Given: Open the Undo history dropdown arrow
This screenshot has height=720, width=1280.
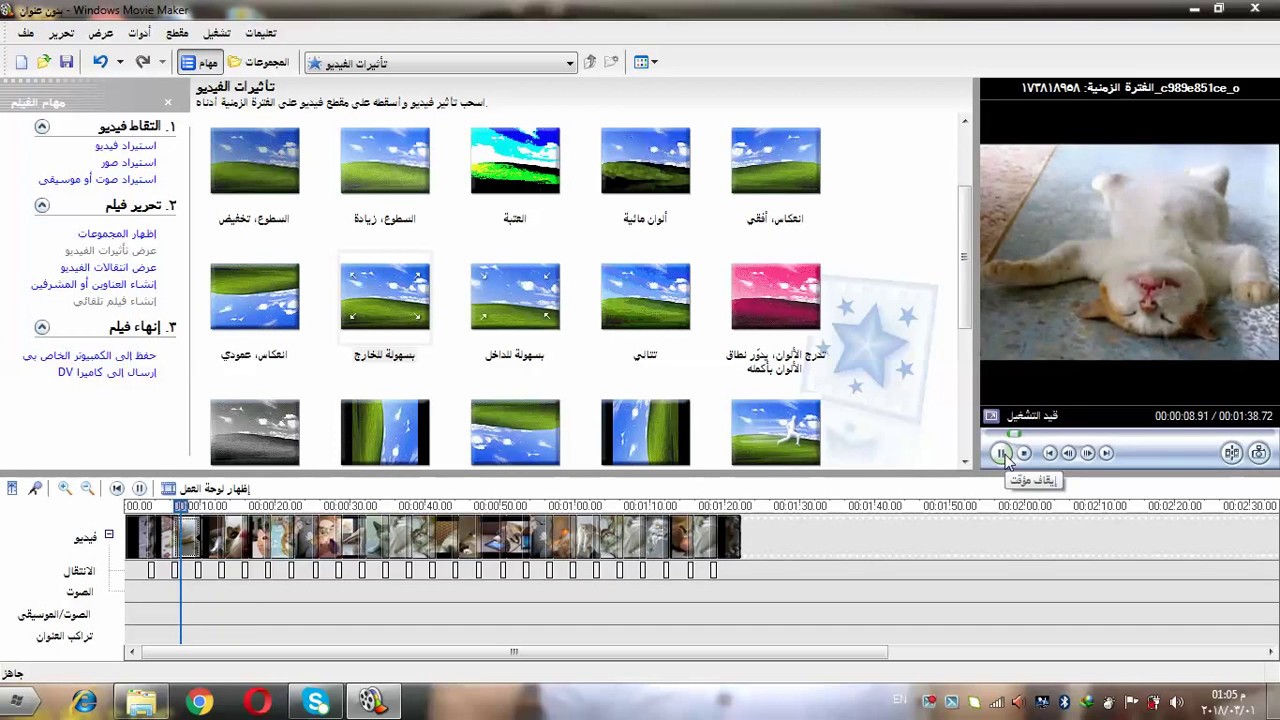Looking at the screenshot, I should click(x=119, y=62).
